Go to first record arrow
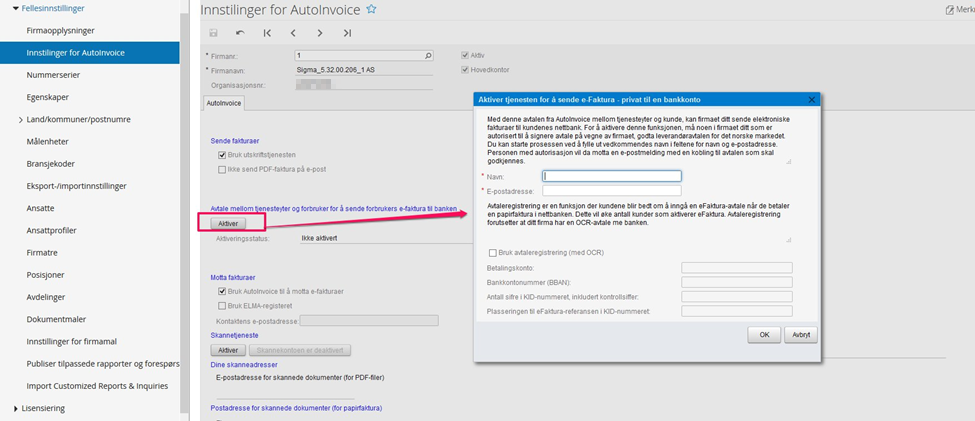 click(267, 34)
